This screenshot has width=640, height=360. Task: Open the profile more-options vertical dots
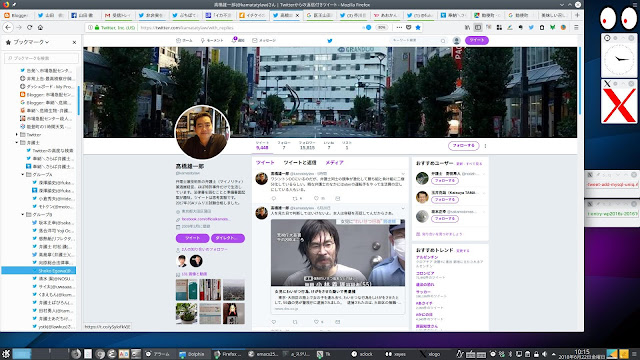485,146
